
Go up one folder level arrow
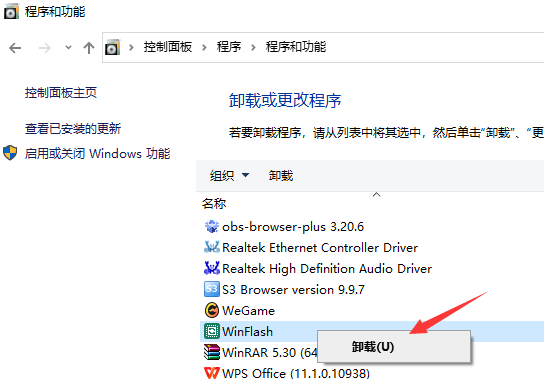[89, 48]
